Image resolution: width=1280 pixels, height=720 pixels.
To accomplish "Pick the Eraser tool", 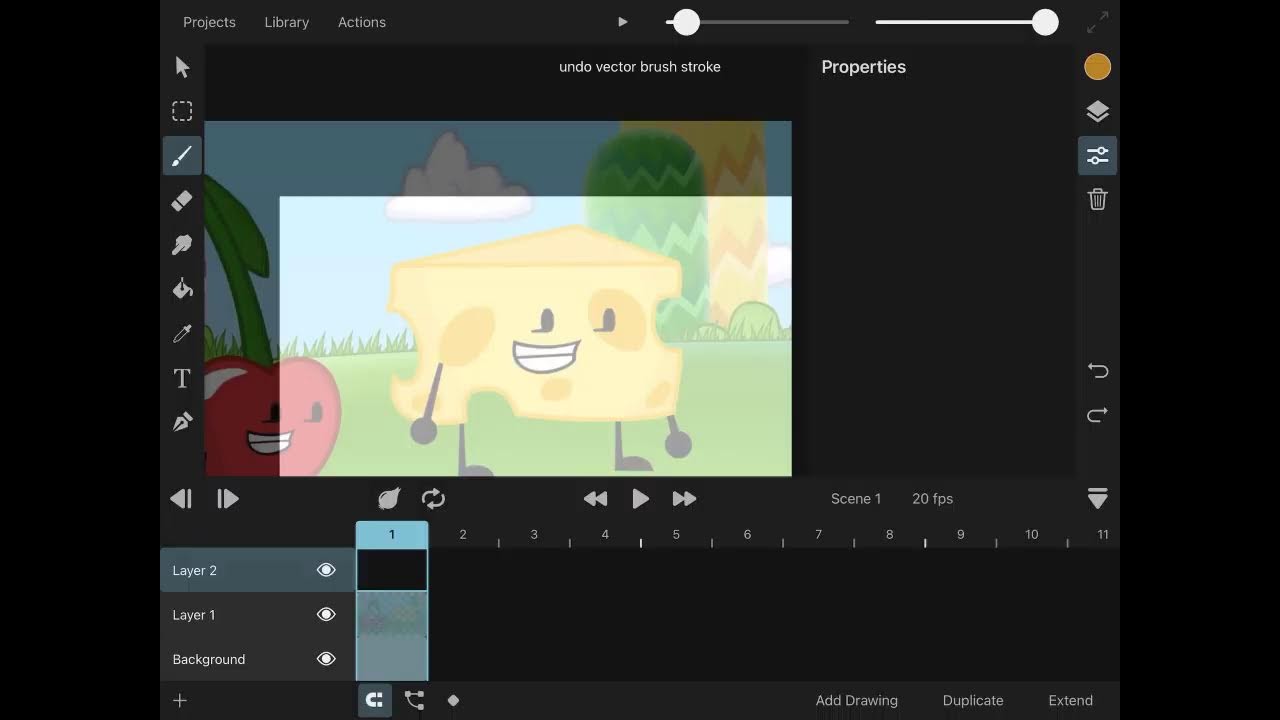I will (x=182, y=200).
